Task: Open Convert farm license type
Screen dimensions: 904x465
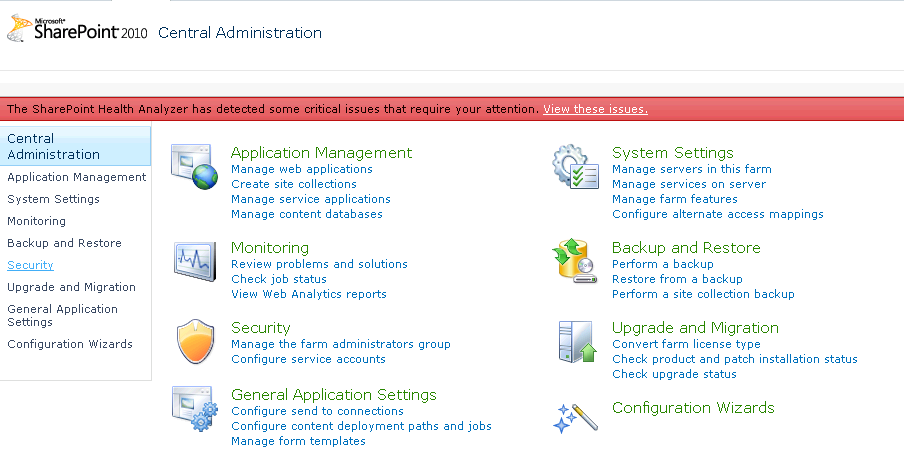Action: 686,345
